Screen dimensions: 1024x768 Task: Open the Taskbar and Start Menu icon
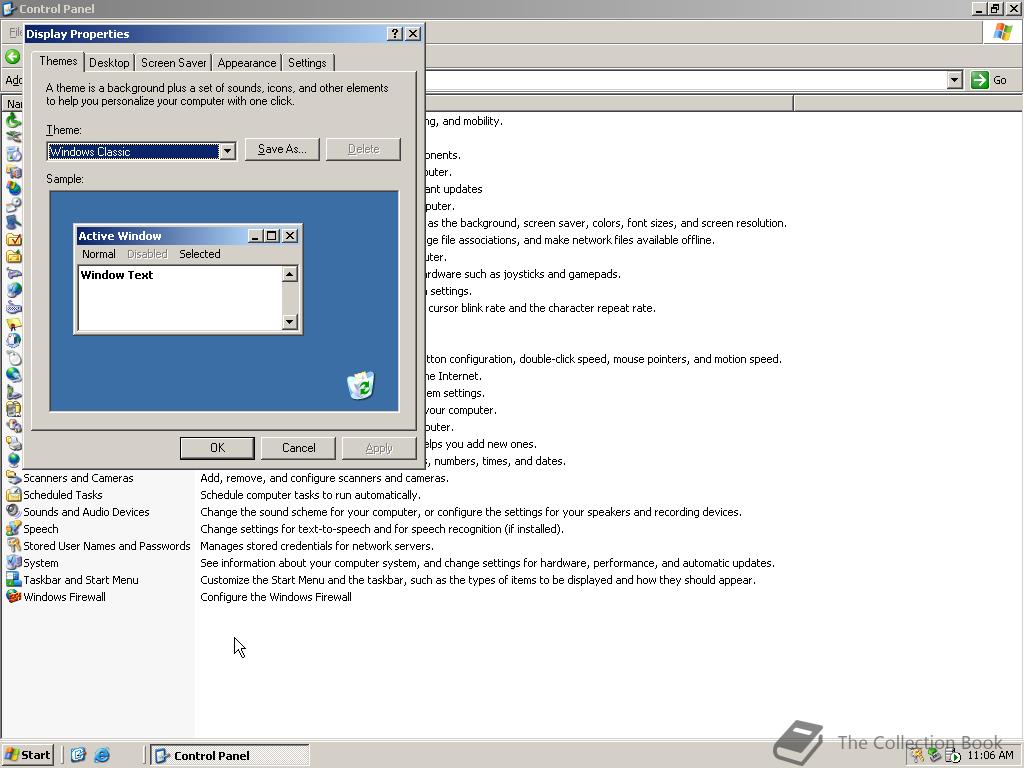click(x=13, y=579)
